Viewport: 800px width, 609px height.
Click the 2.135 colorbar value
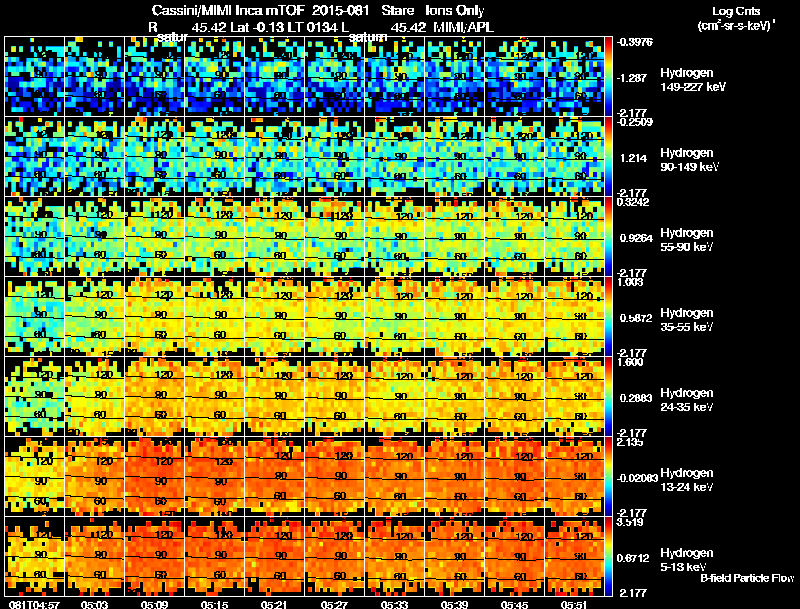(x=630, y=442)
